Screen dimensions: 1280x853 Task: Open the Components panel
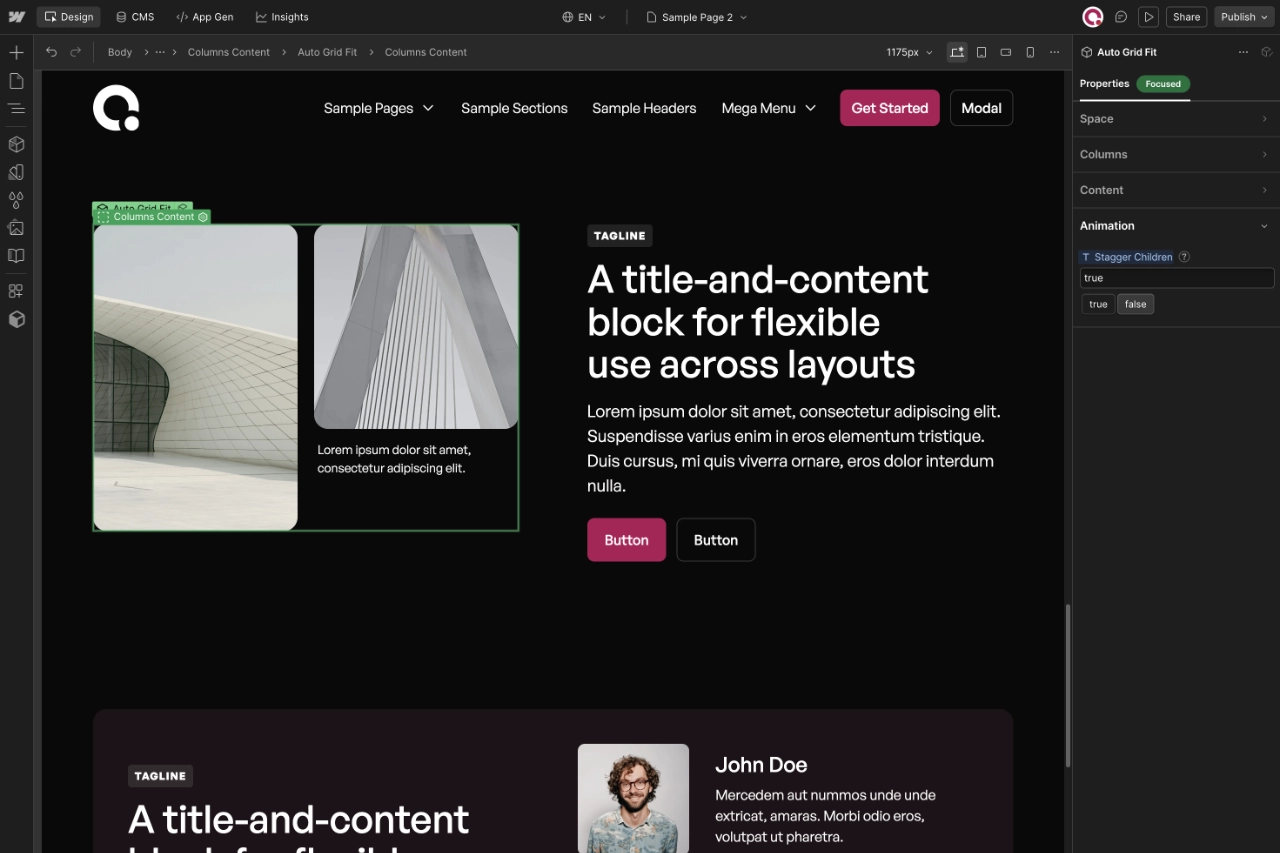16,144
